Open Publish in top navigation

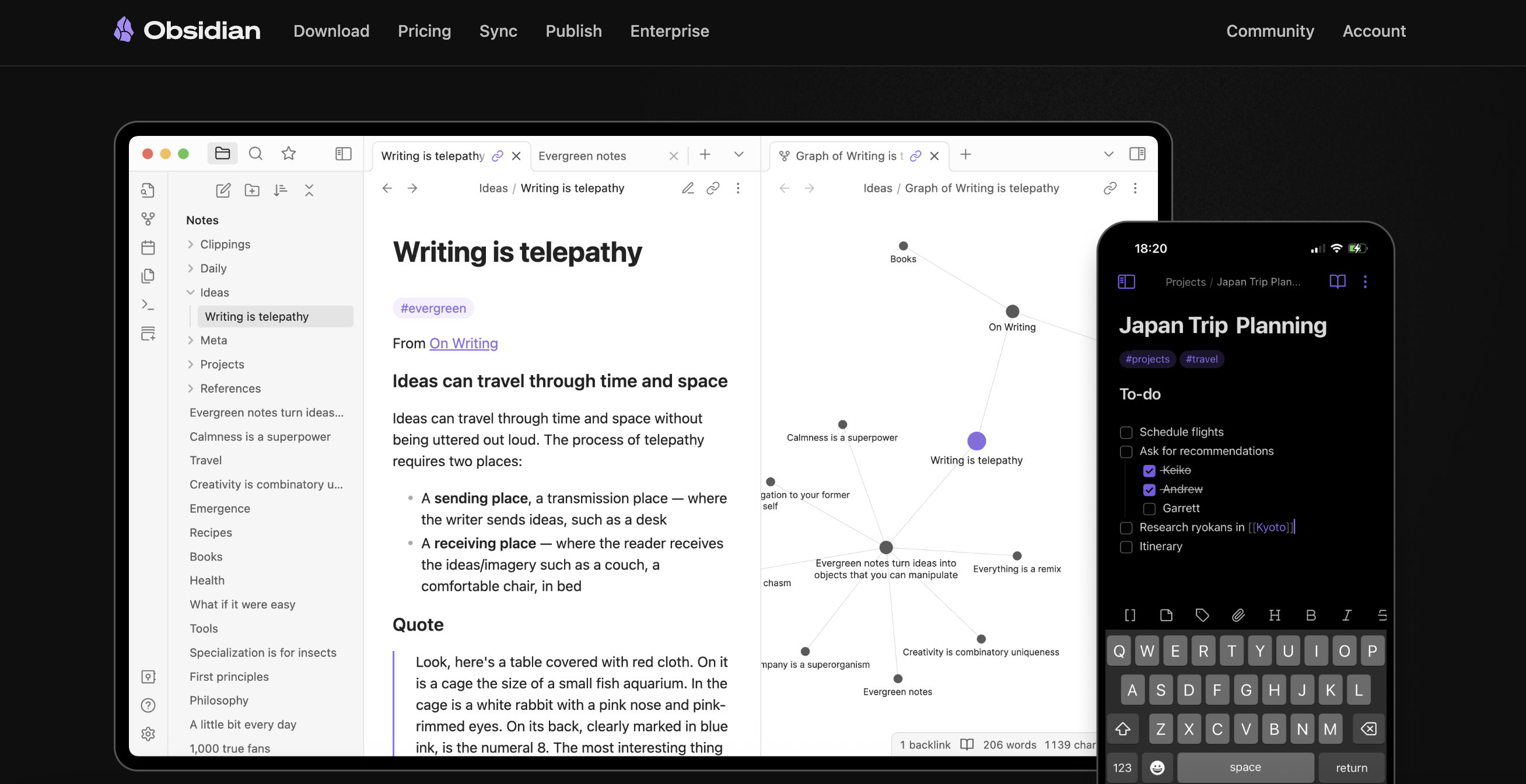[x=573, y=31]
